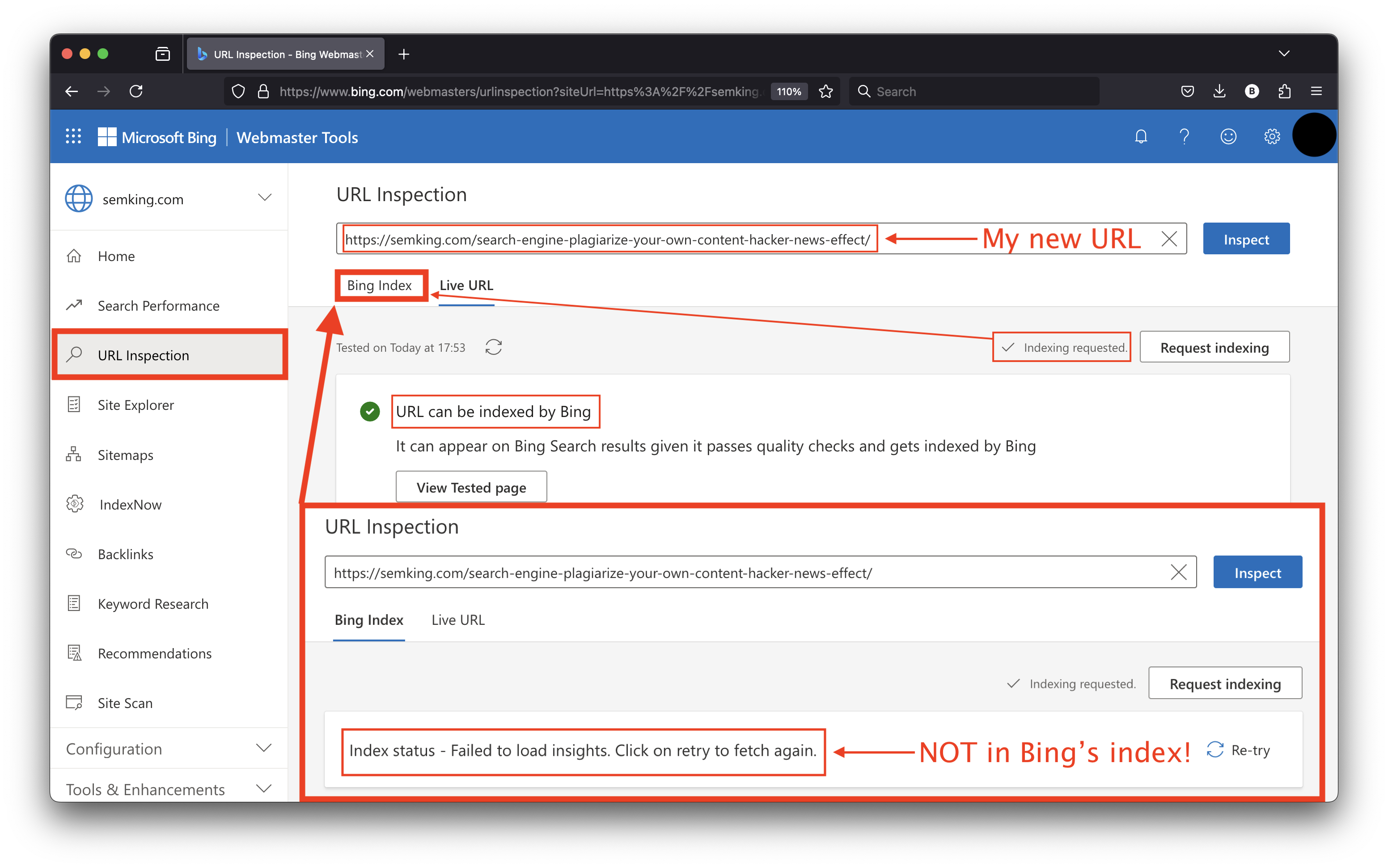Go back with browser back arrow

(x=71, y=91)
